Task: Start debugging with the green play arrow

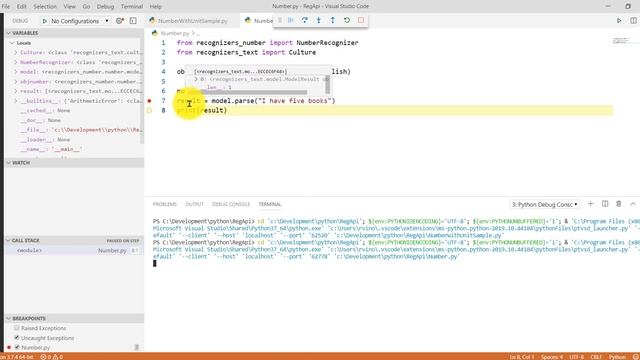Action: [45, 21]
